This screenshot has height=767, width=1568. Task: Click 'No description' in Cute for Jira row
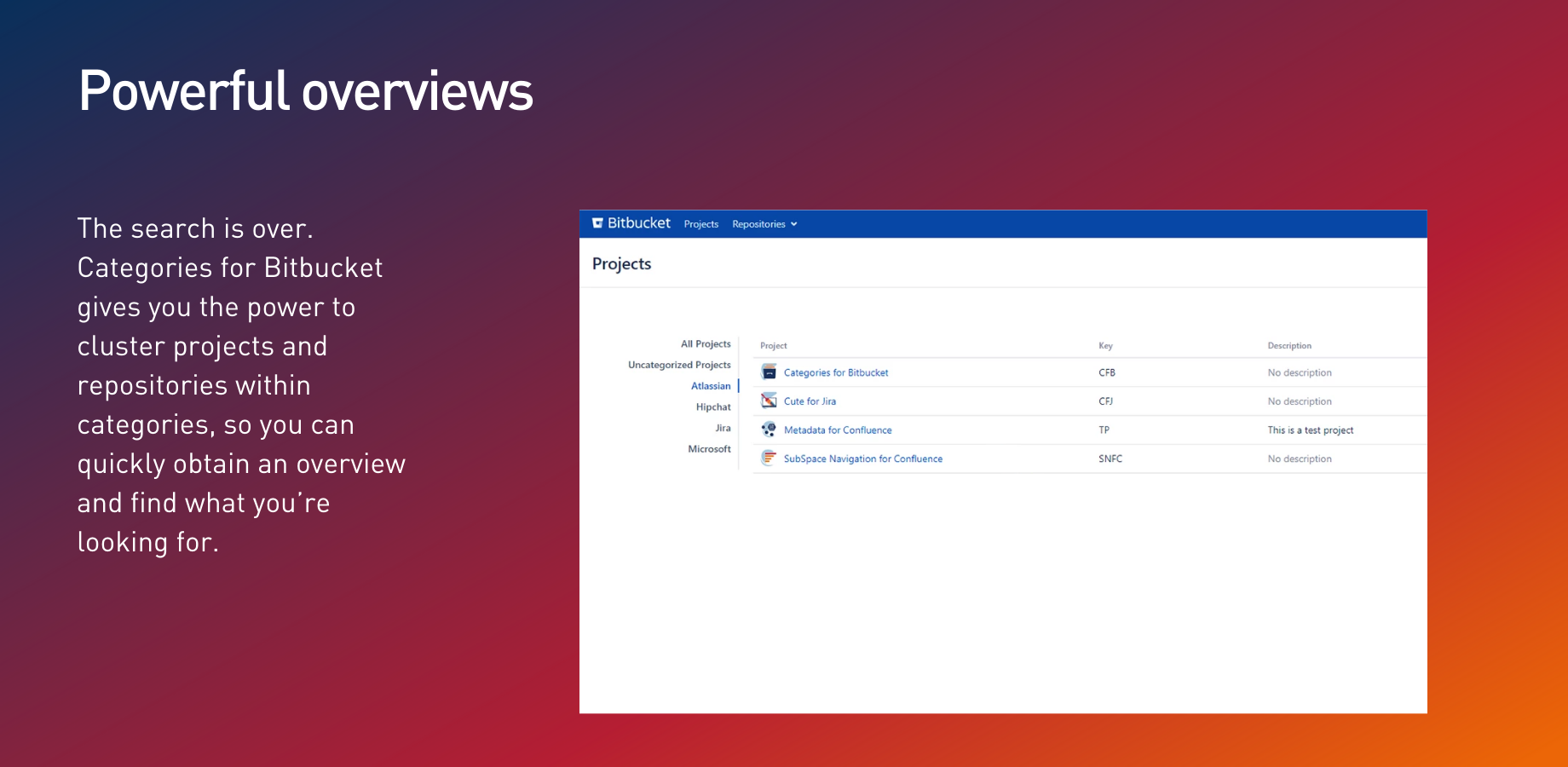click(x=1300, y=401)
